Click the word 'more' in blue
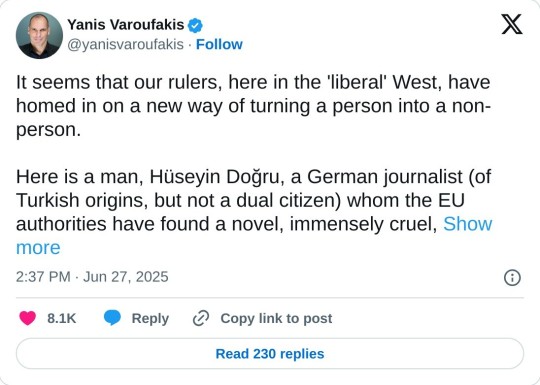 [38, 248]
